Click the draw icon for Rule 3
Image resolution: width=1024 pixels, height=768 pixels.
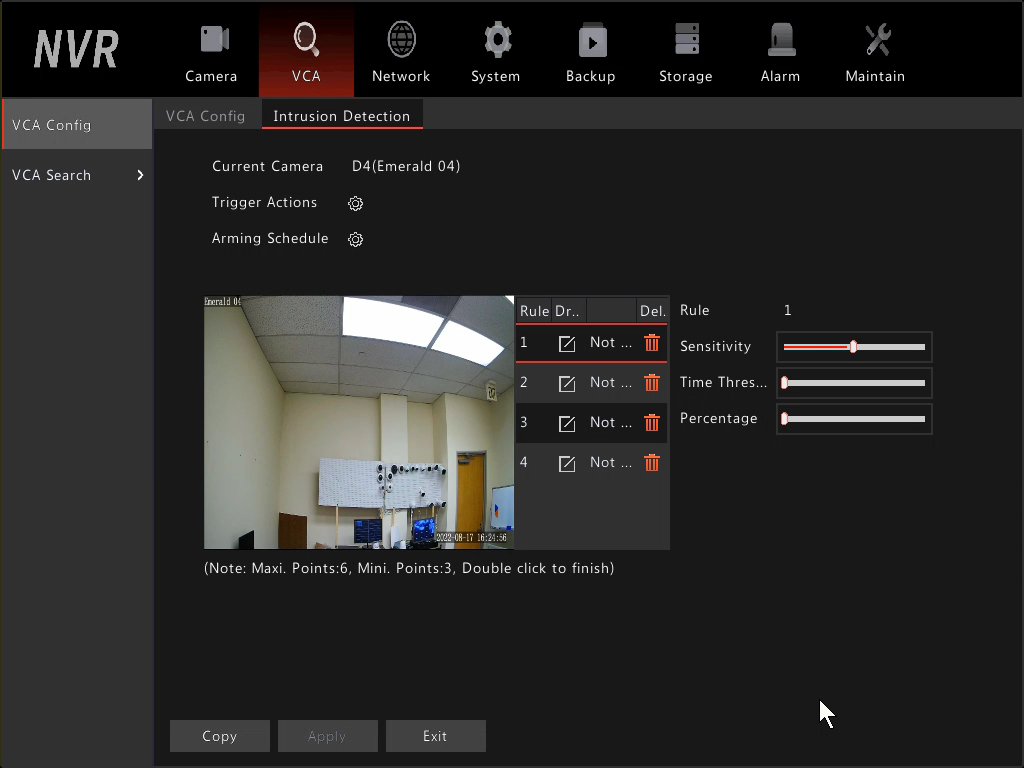coord(566,422)
